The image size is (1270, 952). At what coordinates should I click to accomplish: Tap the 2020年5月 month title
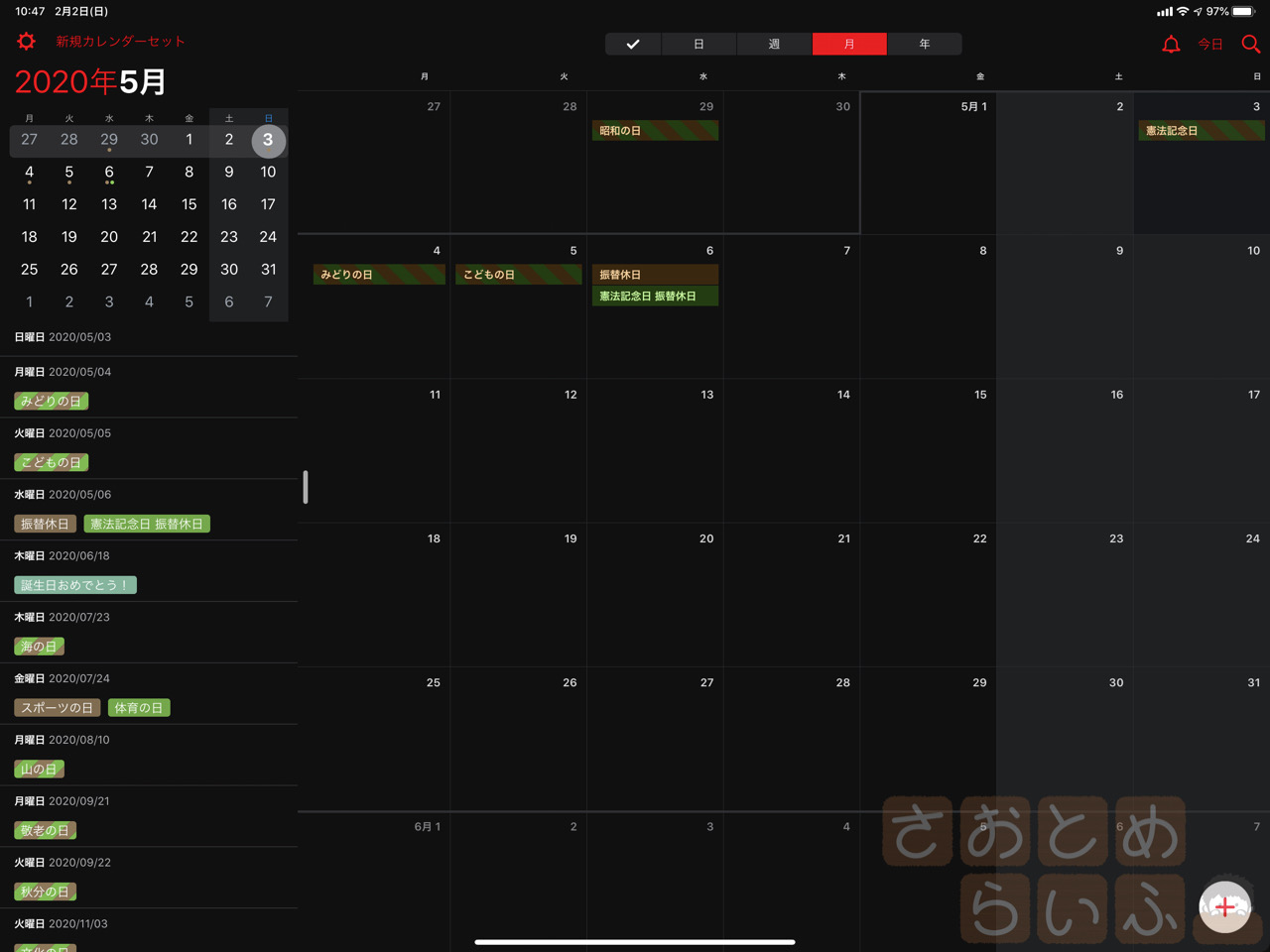pos(90,81)
